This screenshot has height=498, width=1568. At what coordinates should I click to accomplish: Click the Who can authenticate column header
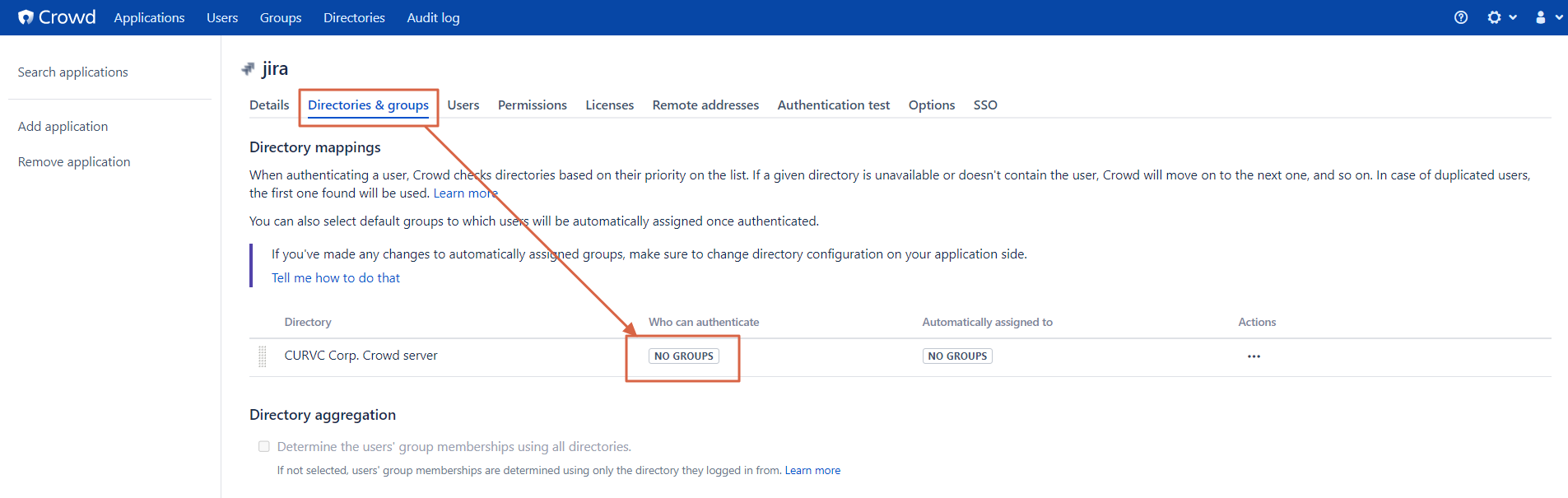[x=704, y=322]
